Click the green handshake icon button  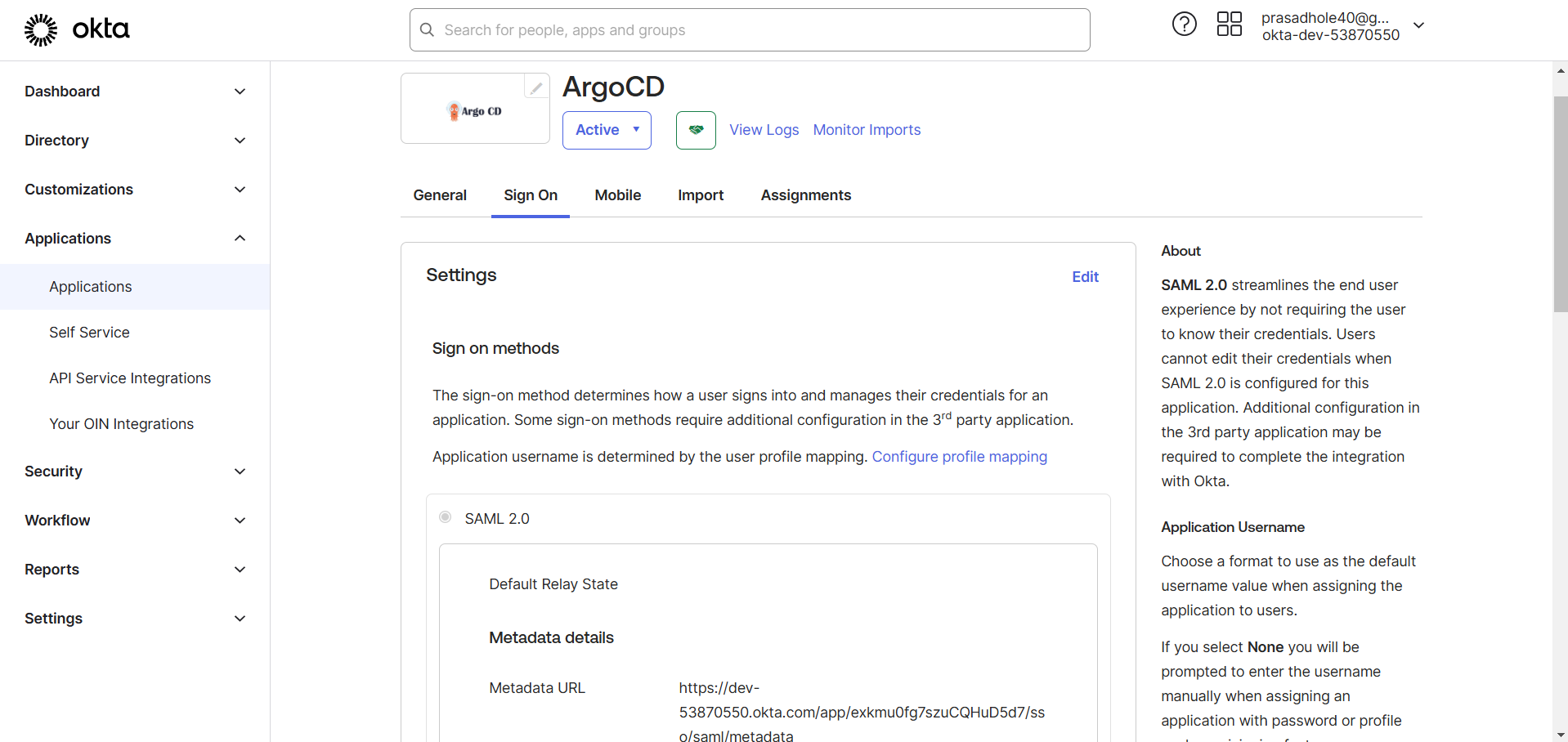pos(696,130)
